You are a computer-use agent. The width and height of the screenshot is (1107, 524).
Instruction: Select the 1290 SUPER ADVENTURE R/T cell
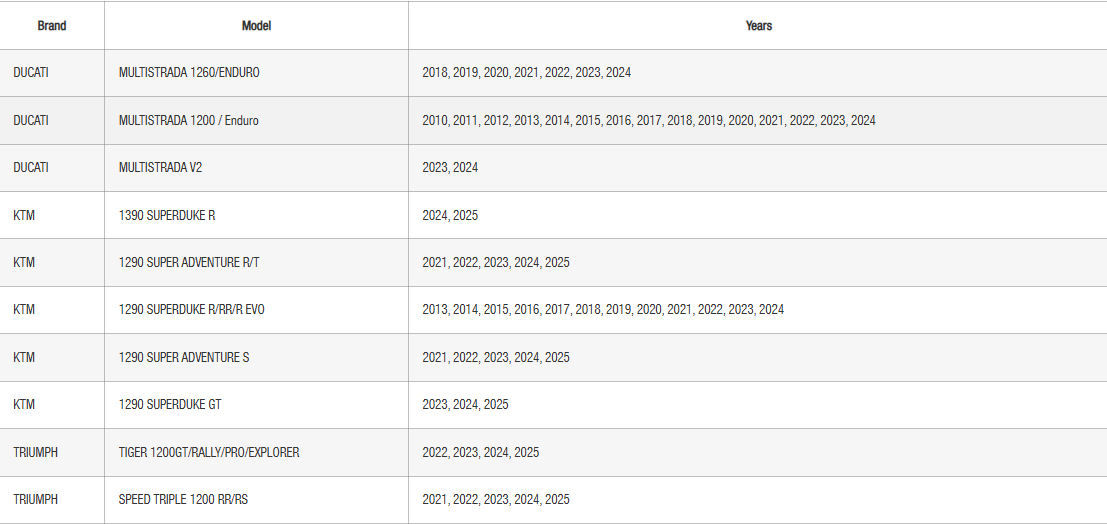click(x=189, y=262)
